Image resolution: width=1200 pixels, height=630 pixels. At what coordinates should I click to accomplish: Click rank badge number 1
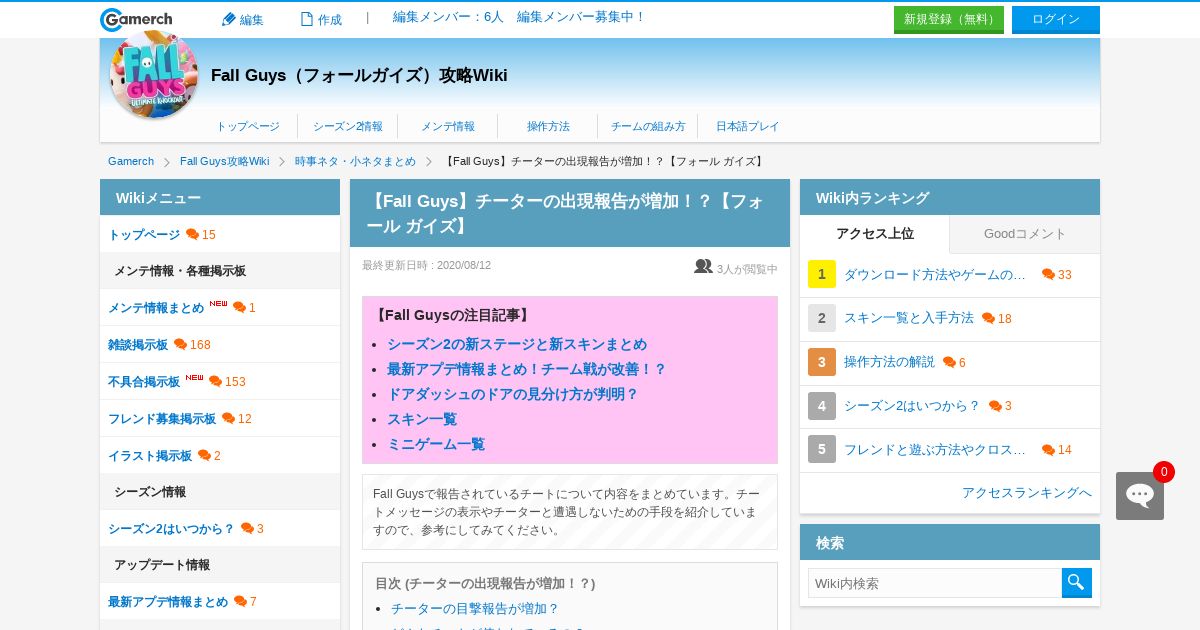click(x=822, y=274)
